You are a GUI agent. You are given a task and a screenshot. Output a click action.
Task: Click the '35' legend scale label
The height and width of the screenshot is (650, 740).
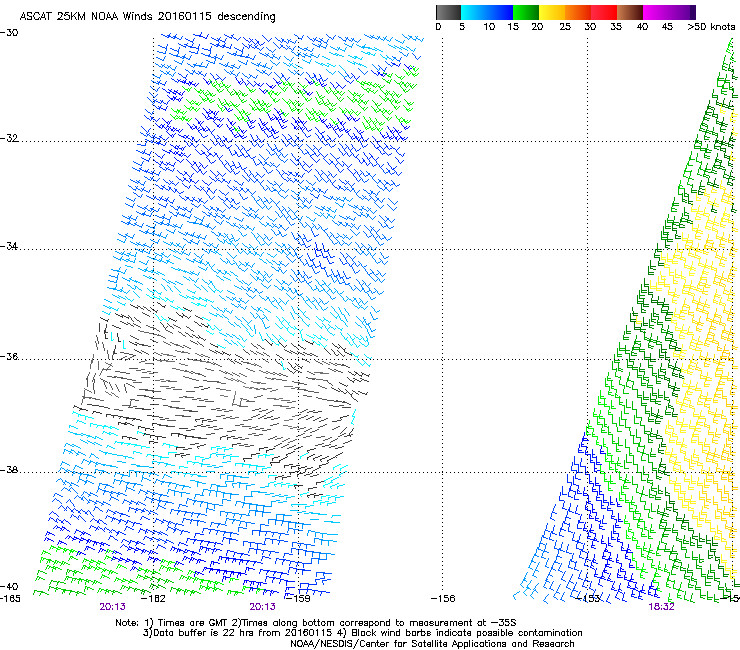616,27
